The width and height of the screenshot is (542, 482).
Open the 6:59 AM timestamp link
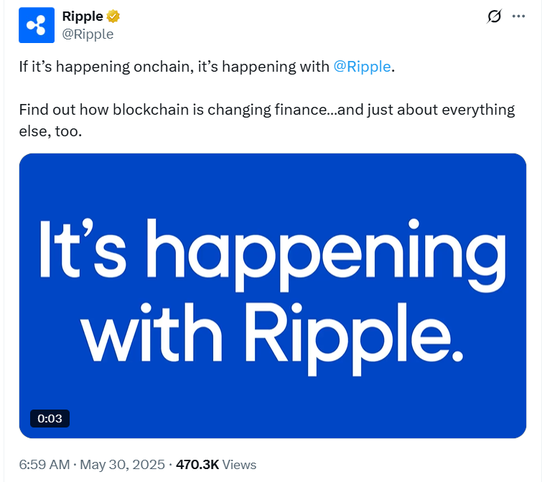44,464
